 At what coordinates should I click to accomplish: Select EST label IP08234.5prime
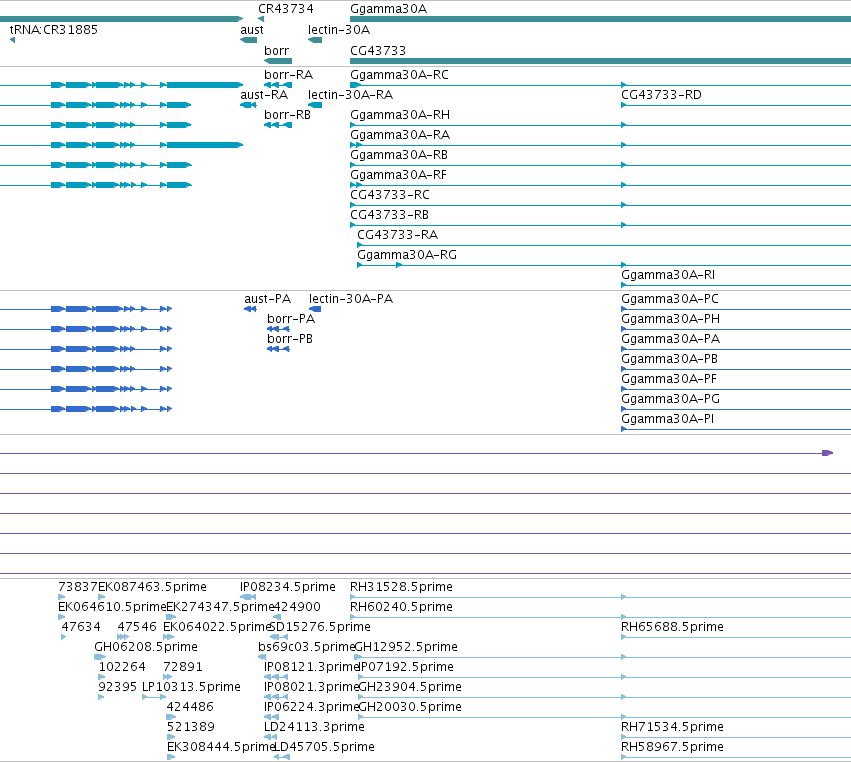pyautogui.click(x=288, y=587)
